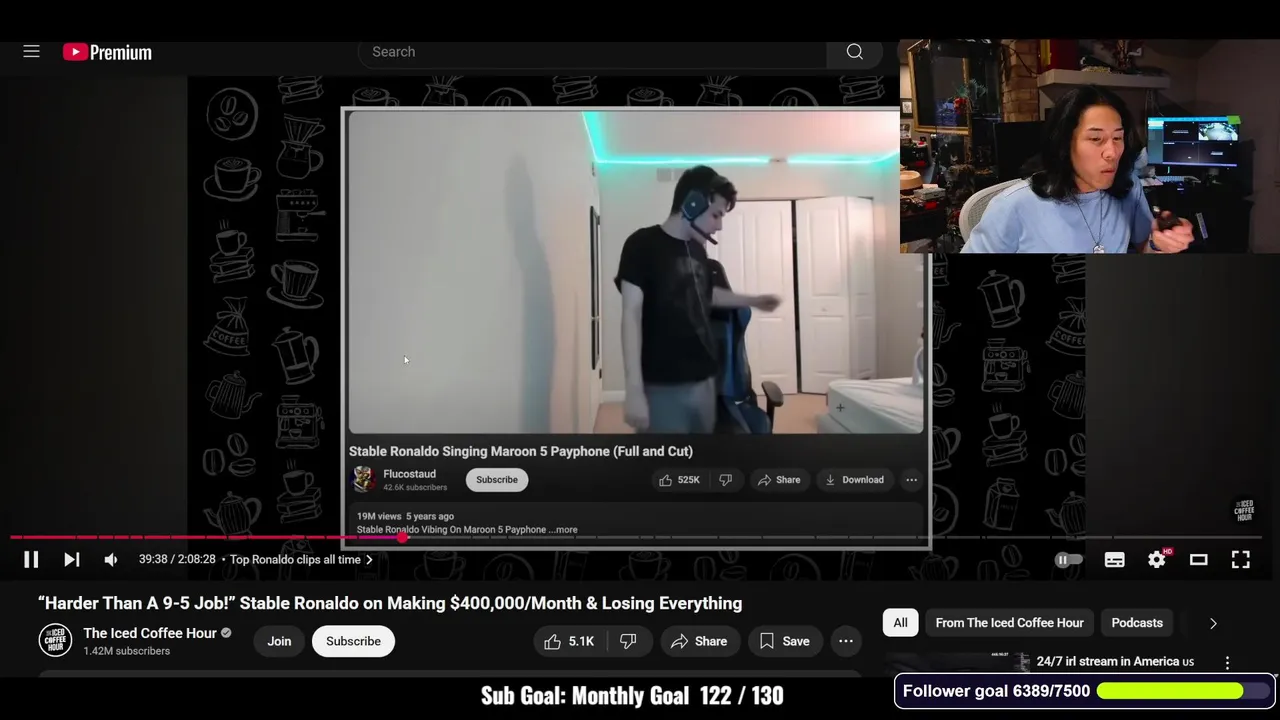Screen dimensions: 1280x720
Task: Click into the YouTube search field
Action: [592, 52]
